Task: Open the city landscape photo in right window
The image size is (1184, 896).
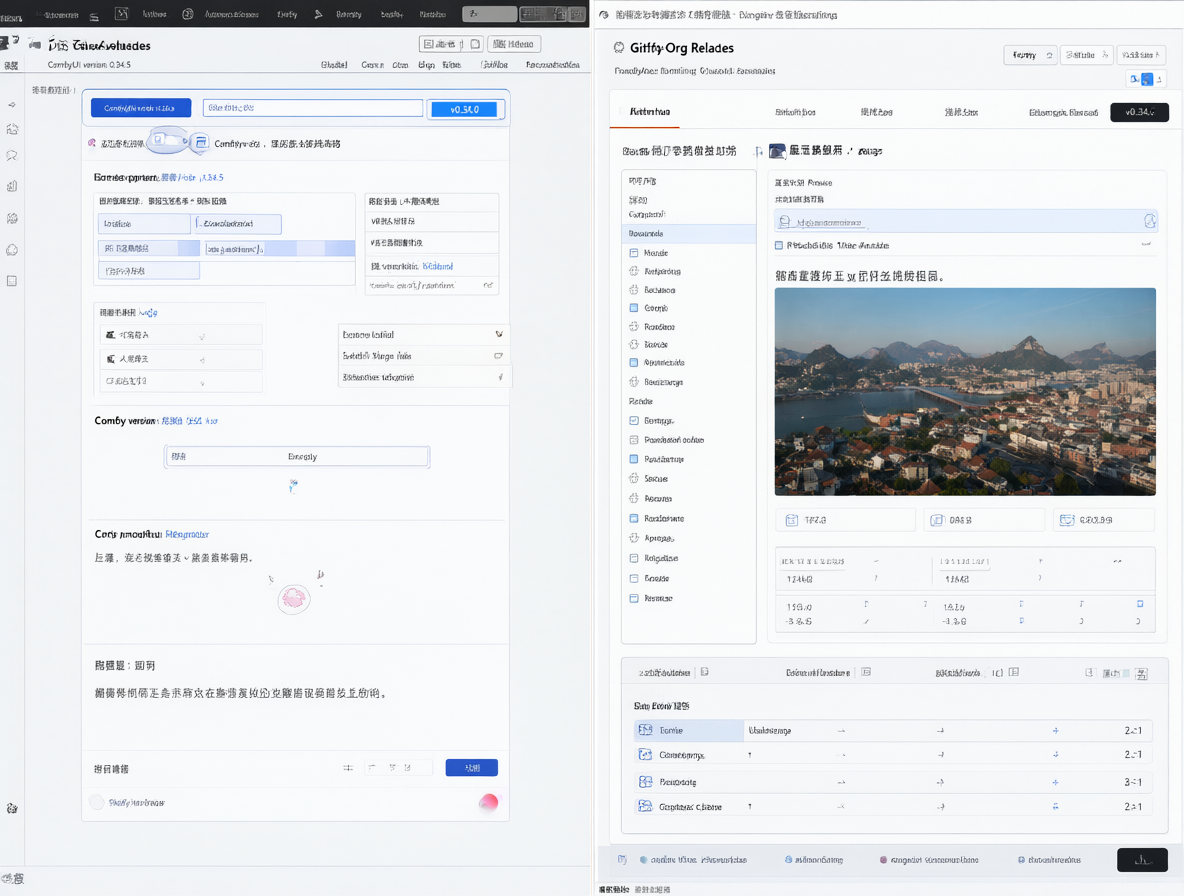Action: (x=964, y=391)
